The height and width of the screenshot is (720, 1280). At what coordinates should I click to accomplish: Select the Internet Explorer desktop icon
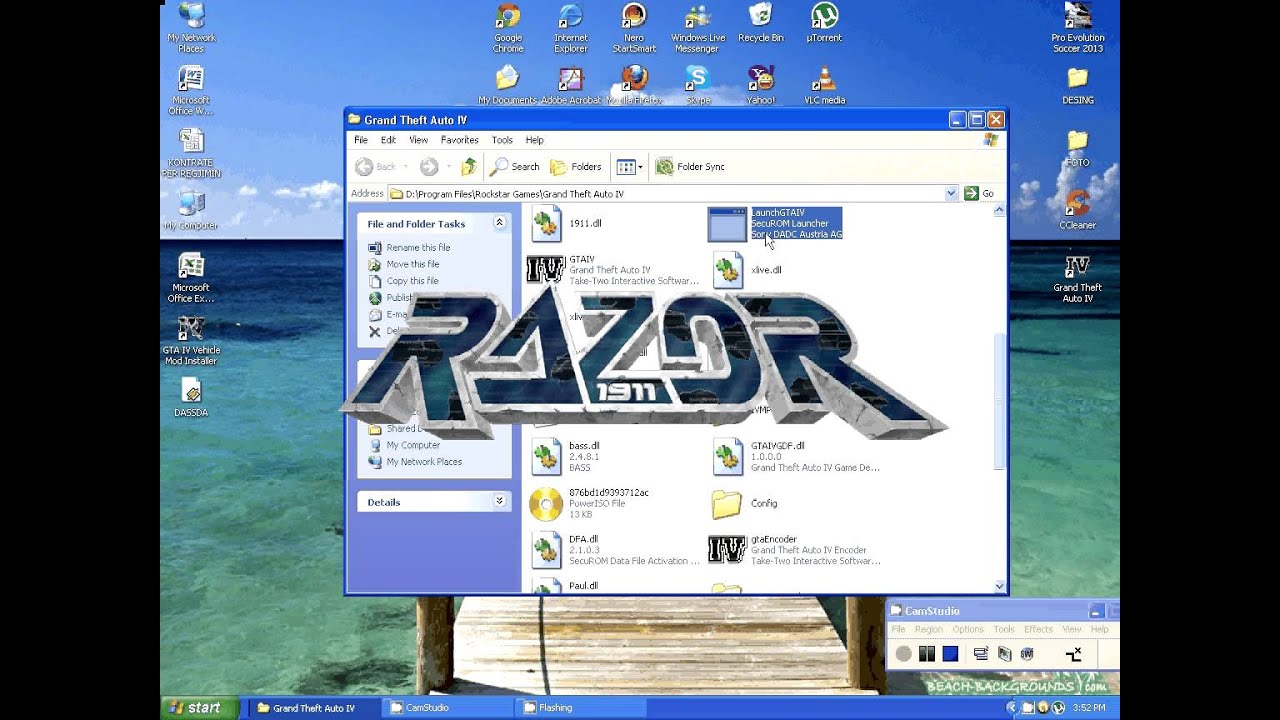tap(571, 27)
